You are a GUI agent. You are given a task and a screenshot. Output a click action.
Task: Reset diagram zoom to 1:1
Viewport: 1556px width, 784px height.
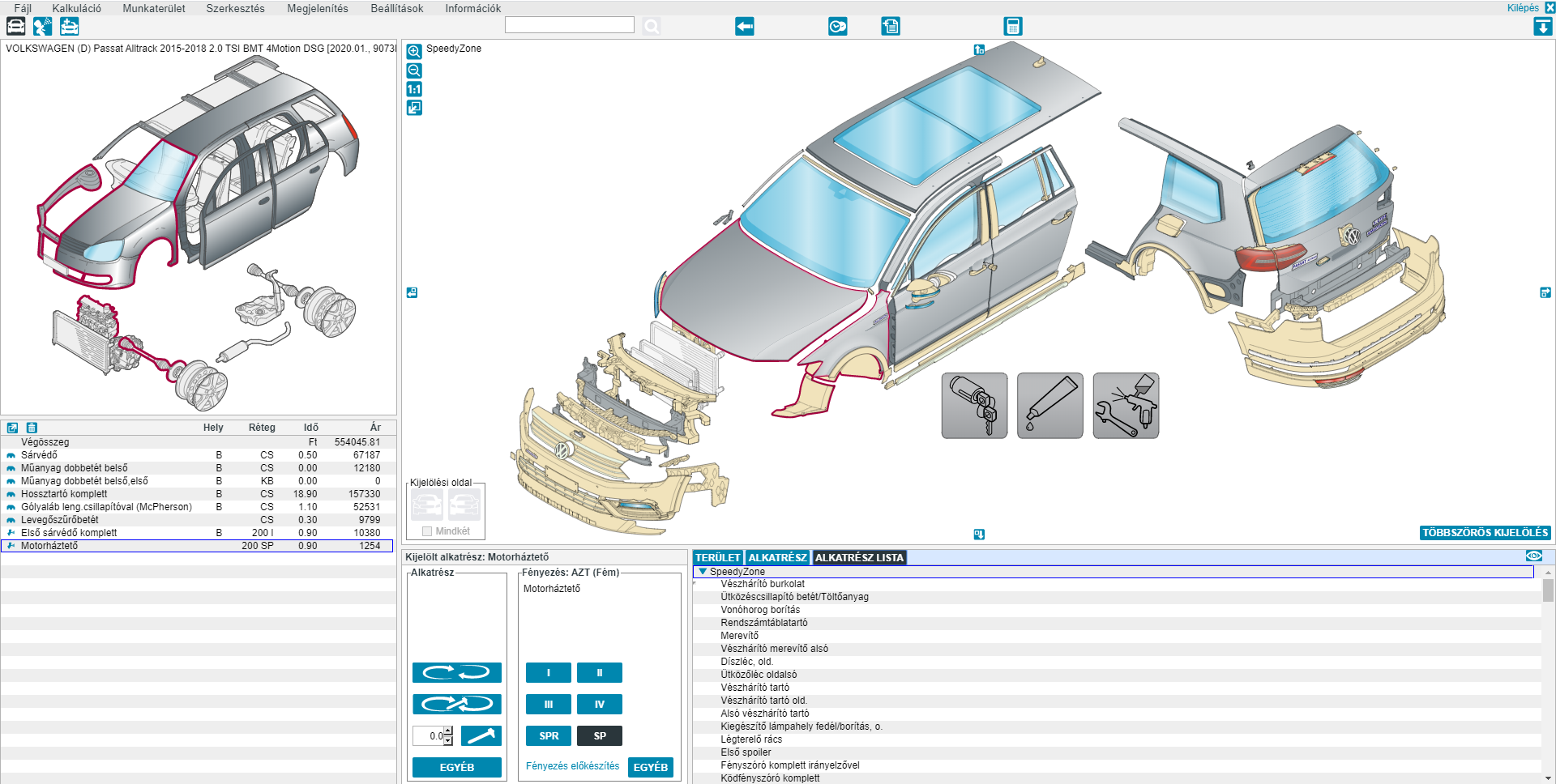click(414, 89)
